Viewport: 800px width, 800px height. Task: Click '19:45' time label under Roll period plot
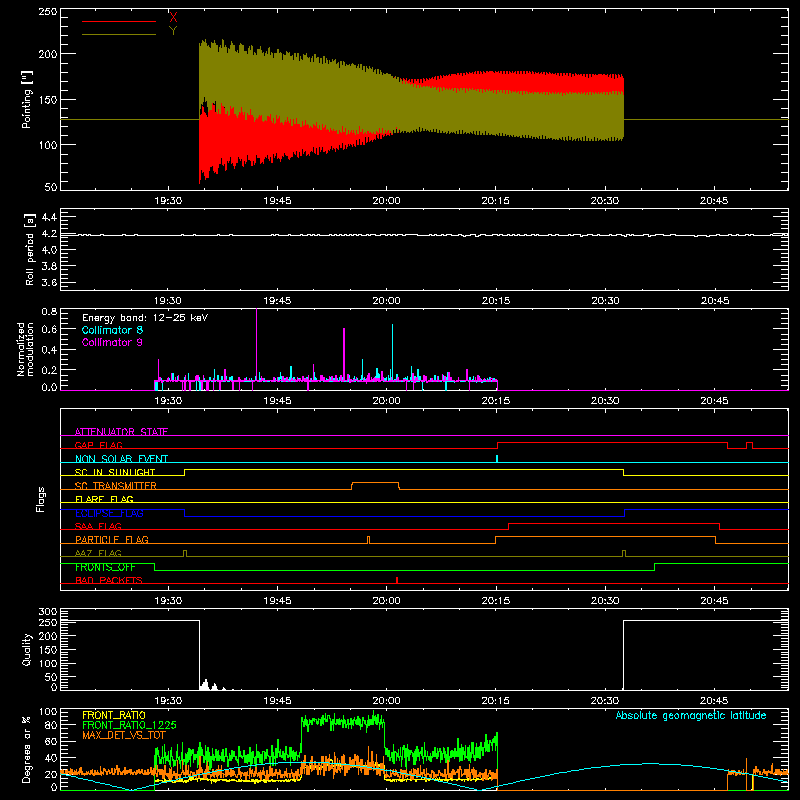click(x=277, y=301)
